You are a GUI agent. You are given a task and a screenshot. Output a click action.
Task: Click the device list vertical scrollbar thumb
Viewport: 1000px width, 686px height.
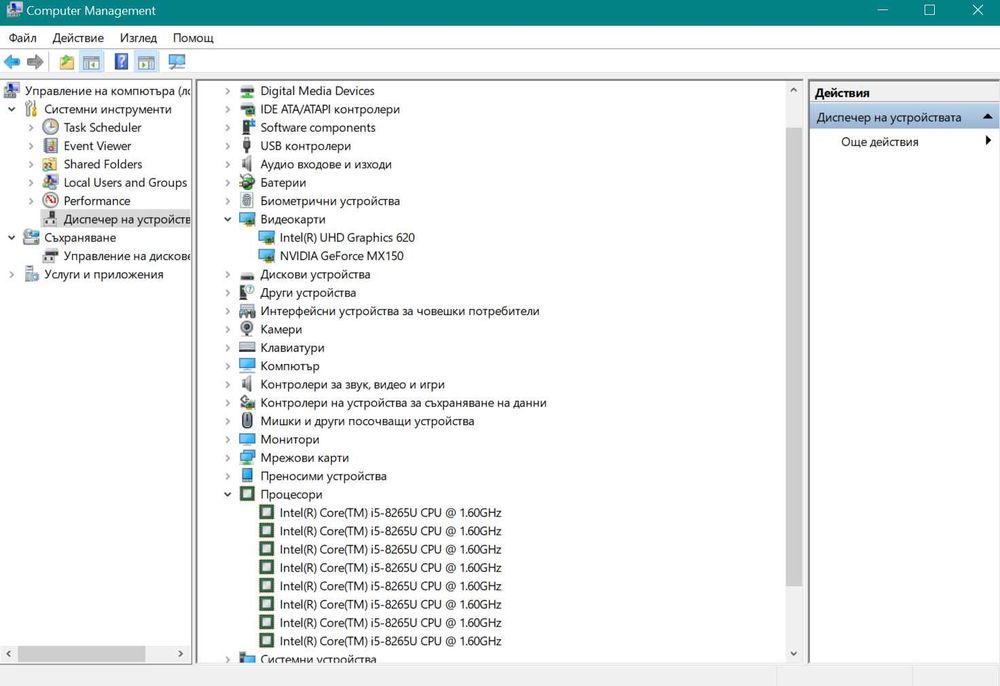point(793,356)
